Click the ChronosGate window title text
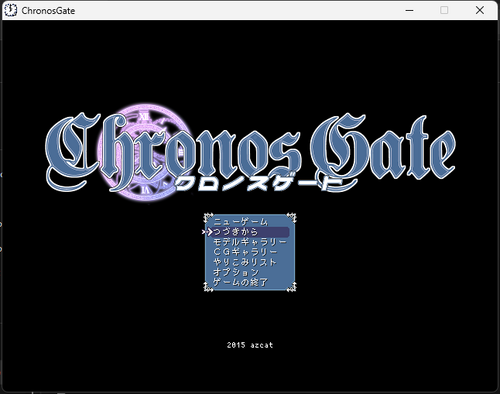The width and height of the screenshot is (500, 394). coord(48,11)
